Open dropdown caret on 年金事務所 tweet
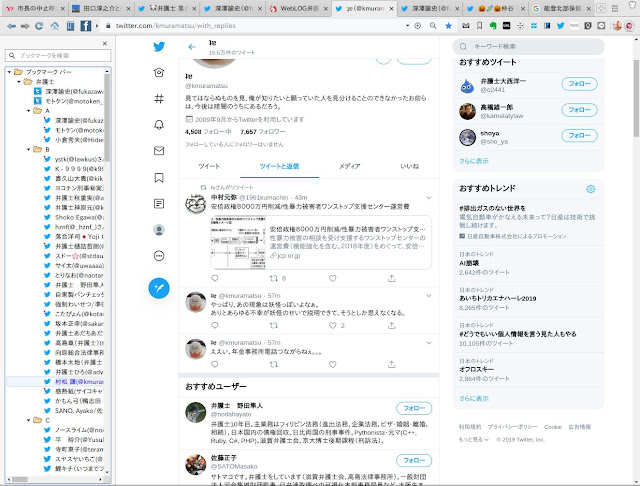This screenshot has height=486, width=640. point(429,343)
